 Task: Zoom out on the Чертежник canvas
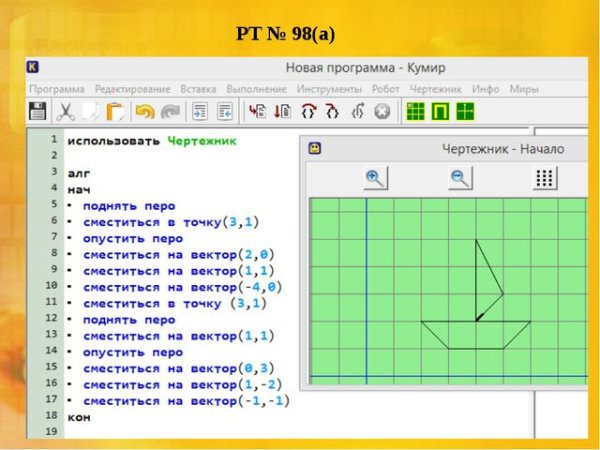click(460, 178)
